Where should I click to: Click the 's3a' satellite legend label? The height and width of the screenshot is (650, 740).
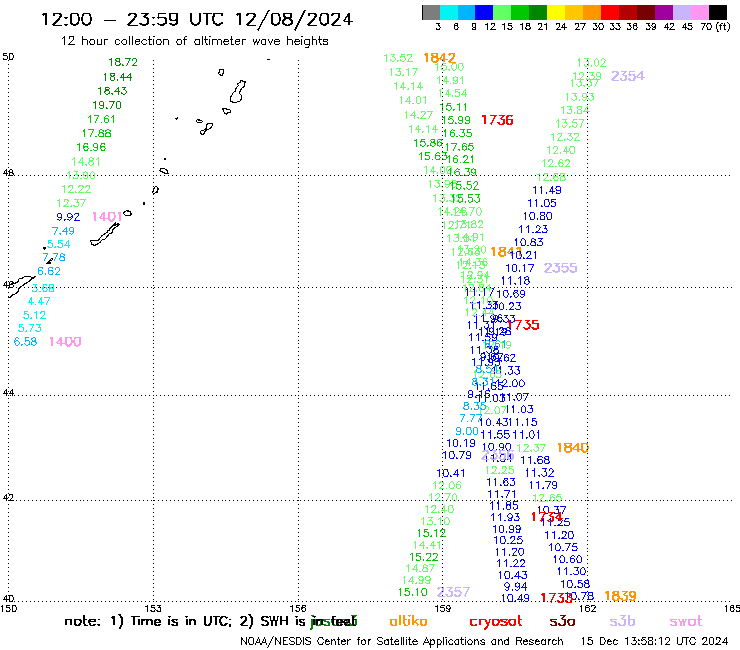(562, 622)
